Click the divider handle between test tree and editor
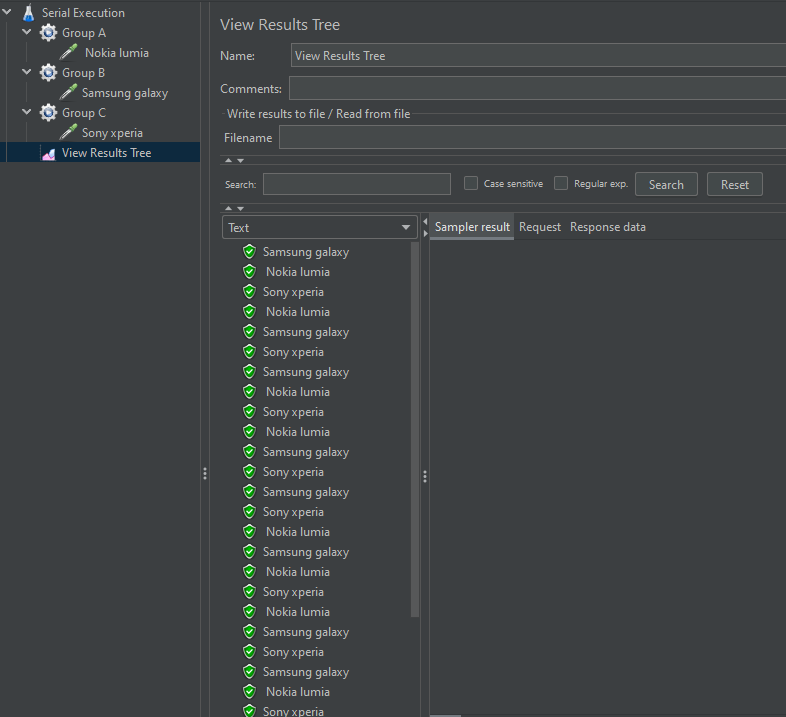 pos(205,473)
